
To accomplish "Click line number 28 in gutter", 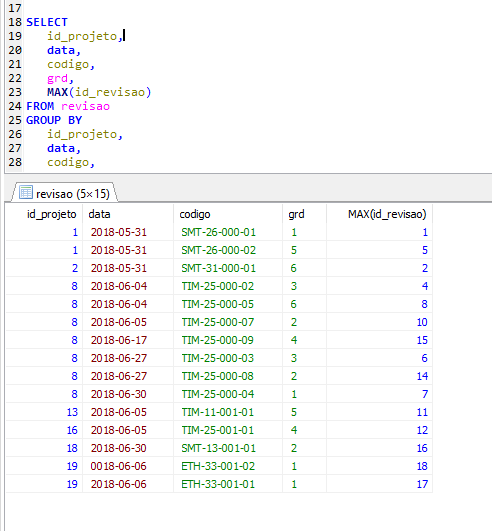I will pos(15,162).
